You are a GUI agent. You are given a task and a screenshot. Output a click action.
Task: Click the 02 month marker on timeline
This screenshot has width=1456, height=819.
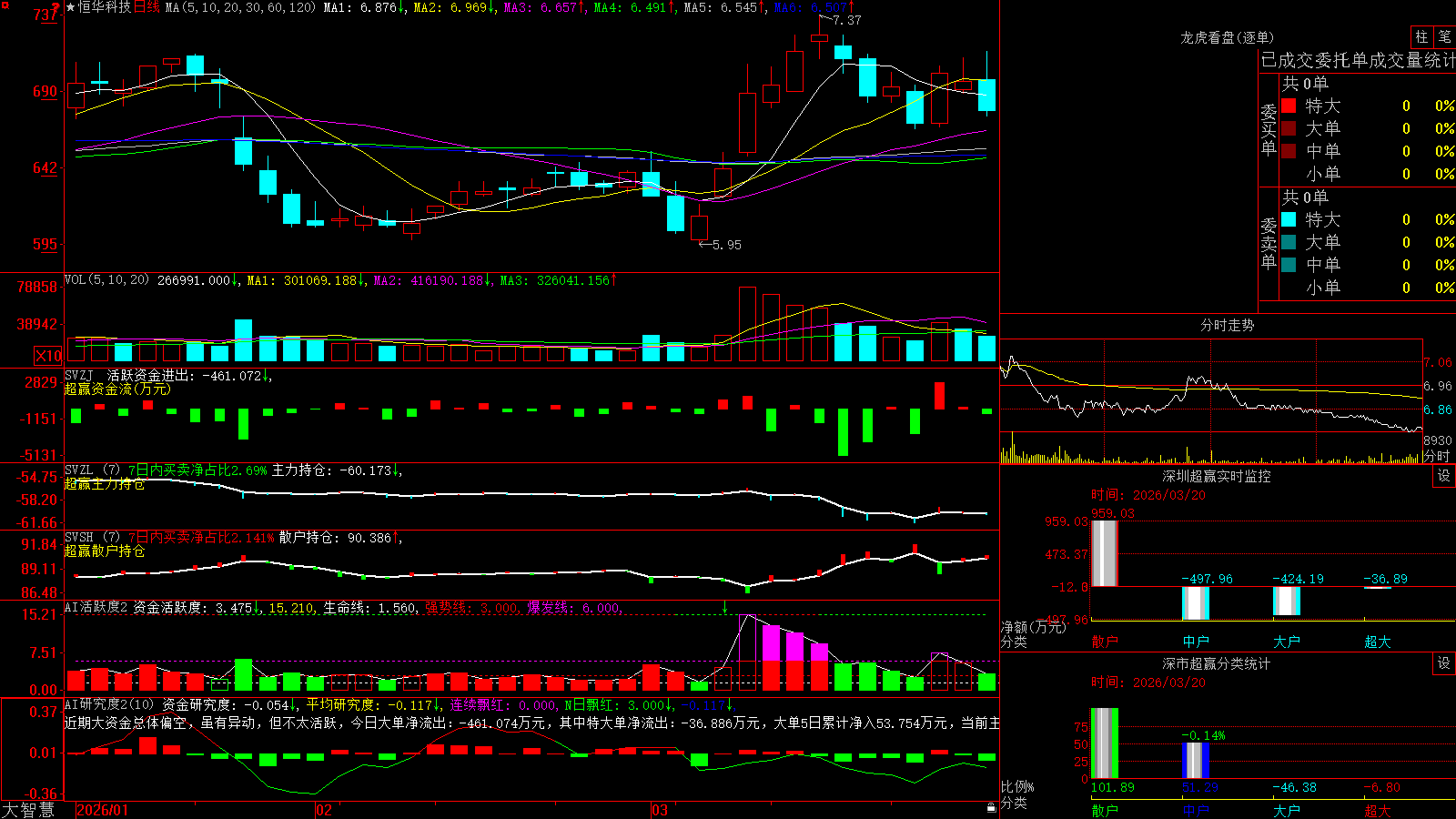(x=324, y=810)
